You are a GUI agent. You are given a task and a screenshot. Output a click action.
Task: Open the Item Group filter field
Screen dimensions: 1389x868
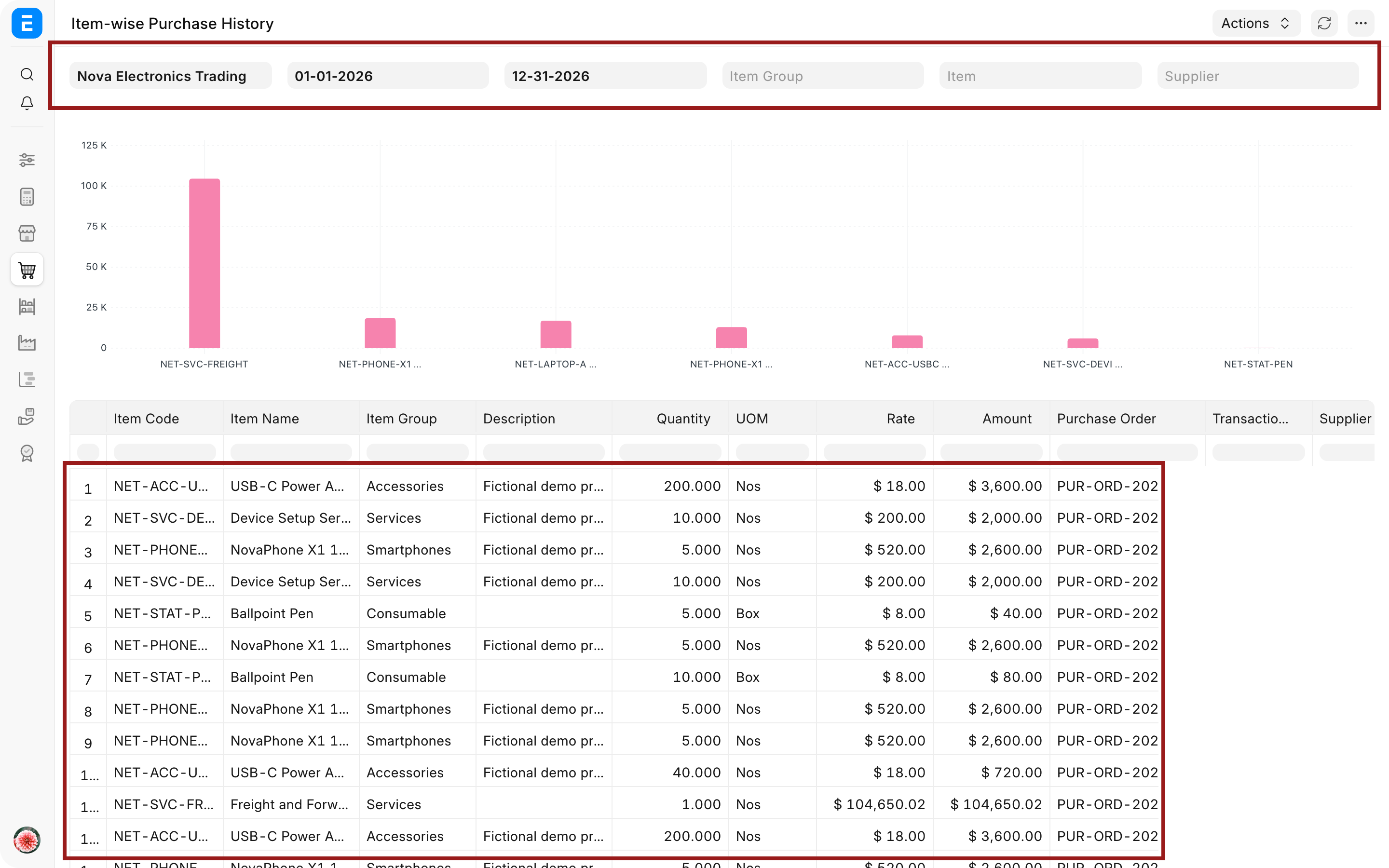click(822, 76)
